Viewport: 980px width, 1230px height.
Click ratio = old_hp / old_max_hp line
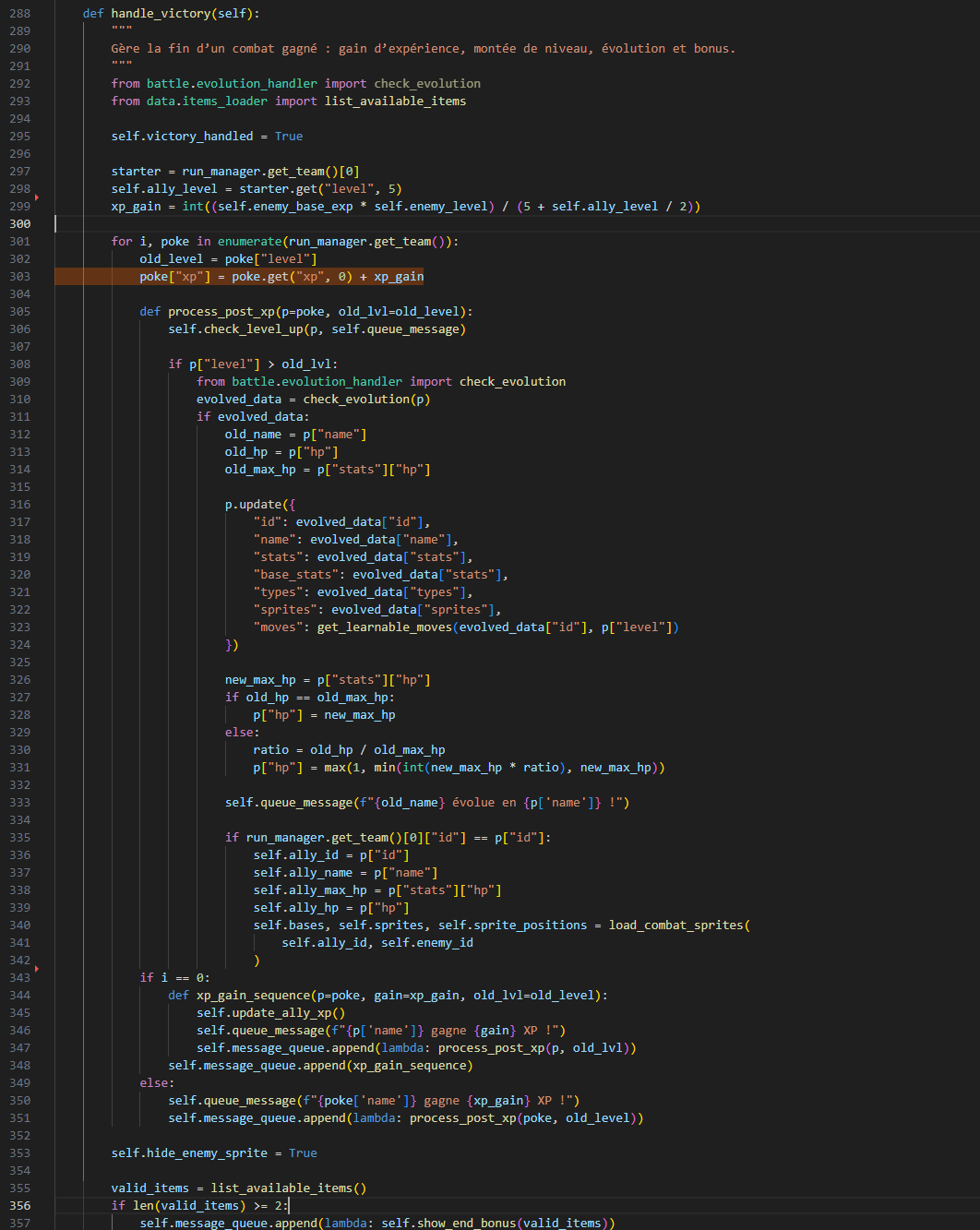tap(349, 750)
